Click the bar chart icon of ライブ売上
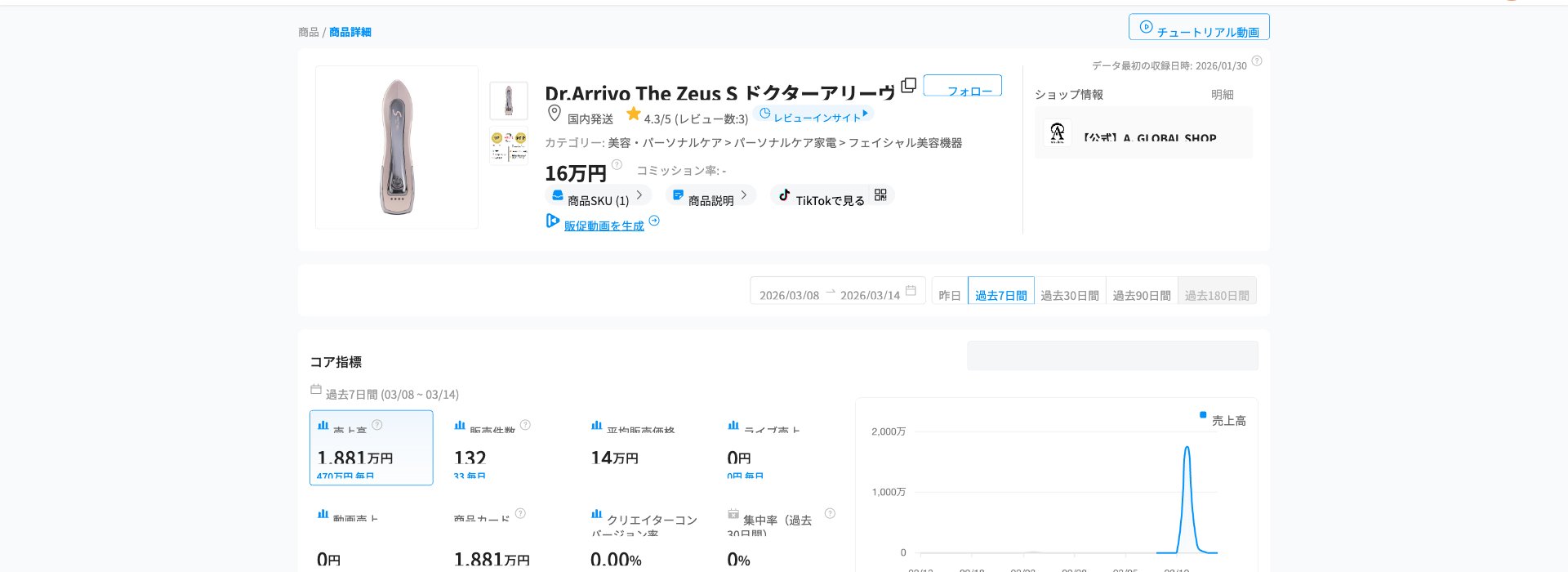The width and height of the screenshot is (1568, 572). click(x=733, y=425)
